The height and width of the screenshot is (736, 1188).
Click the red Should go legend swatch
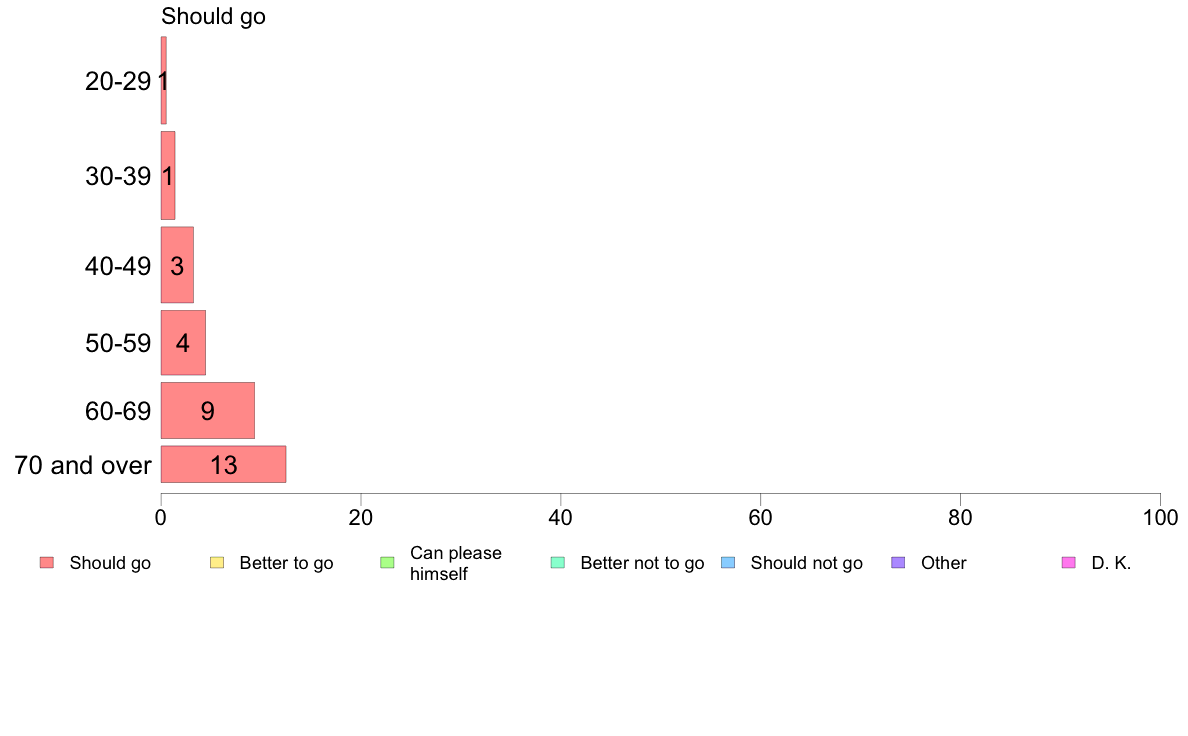pos(47,562)
